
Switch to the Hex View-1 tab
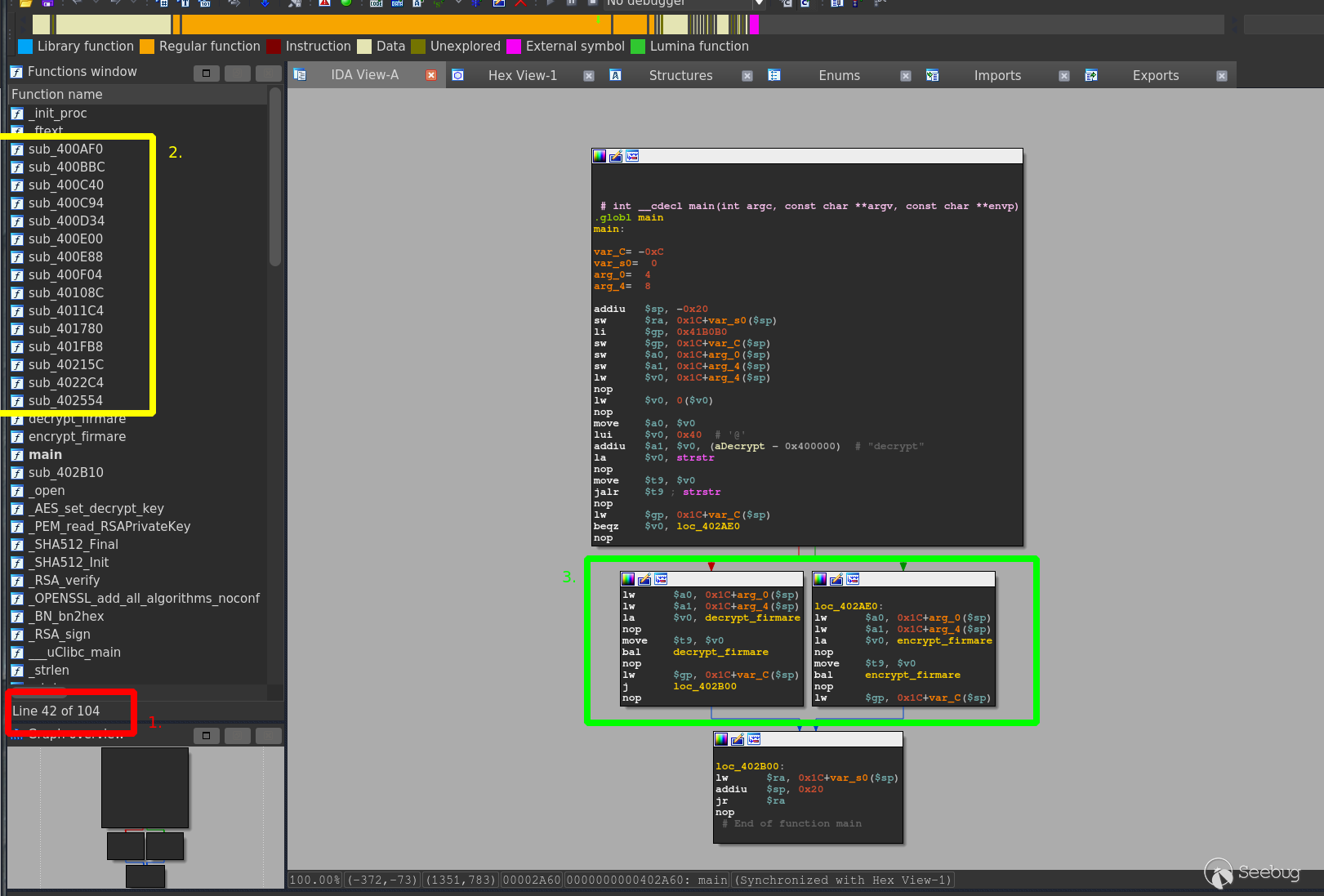522,75
